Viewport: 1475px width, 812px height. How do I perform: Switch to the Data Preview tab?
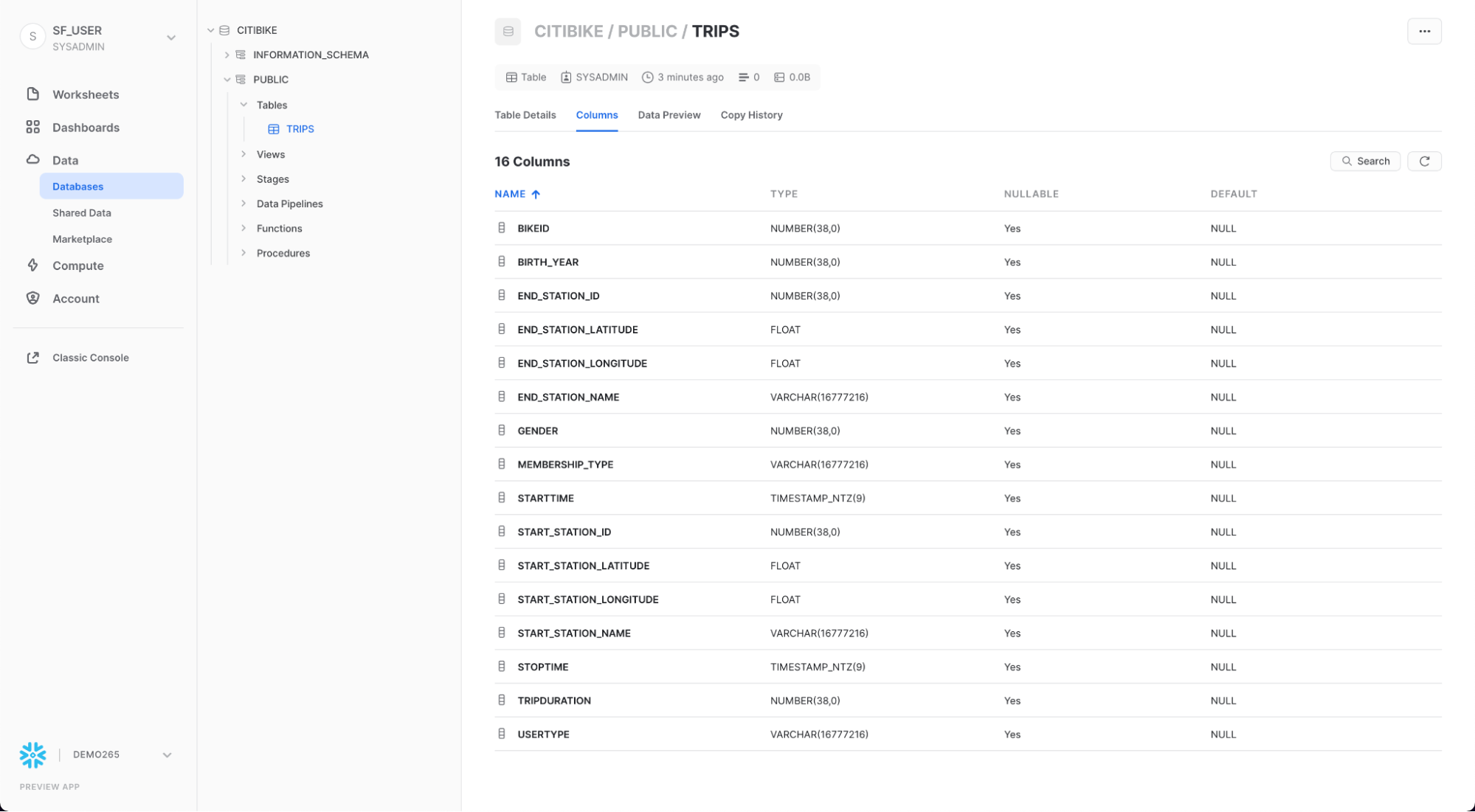pos(669,115)
